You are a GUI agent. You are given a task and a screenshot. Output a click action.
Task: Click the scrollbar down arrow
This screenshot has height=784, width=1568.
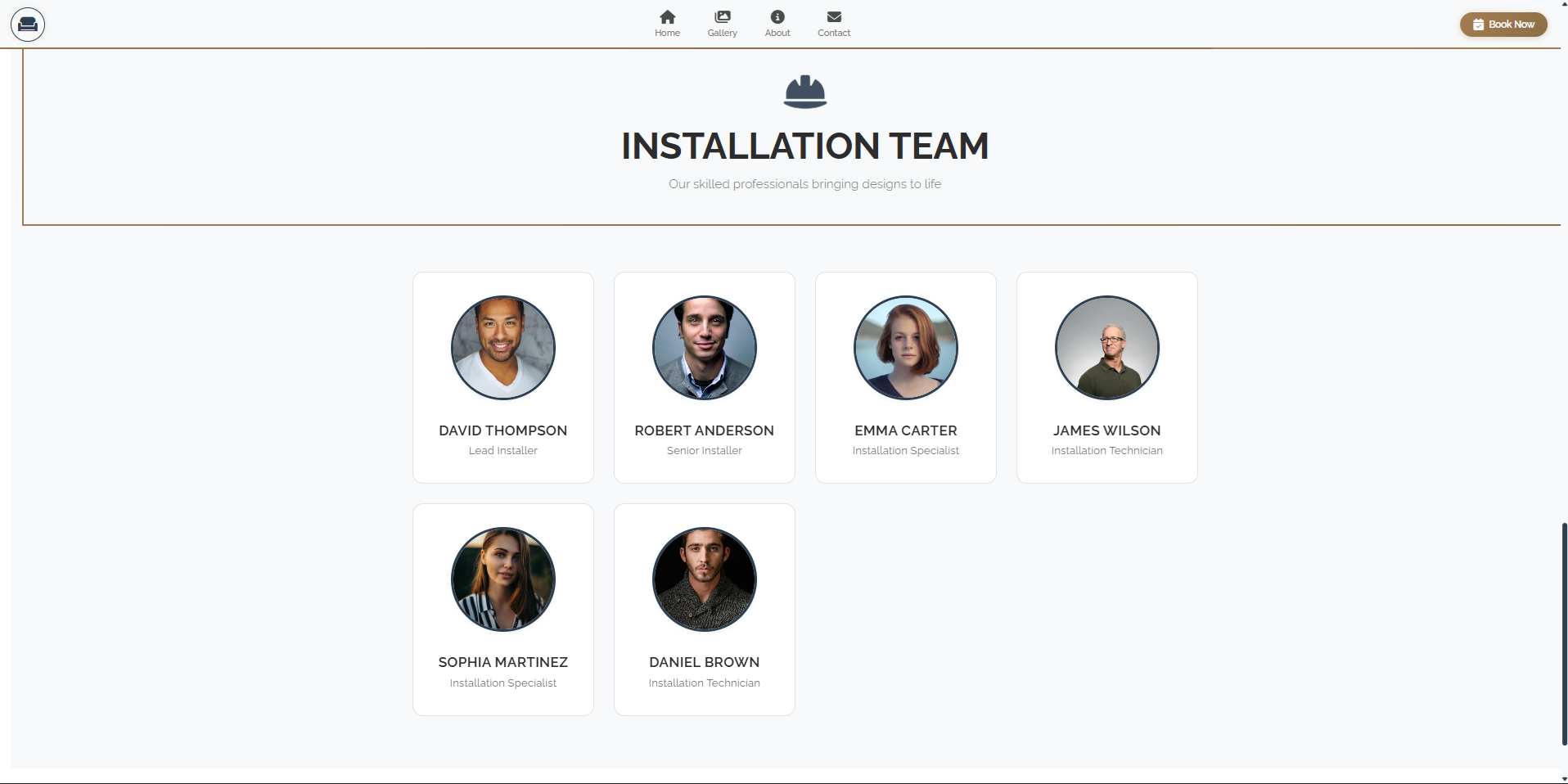coord(1564,779)
